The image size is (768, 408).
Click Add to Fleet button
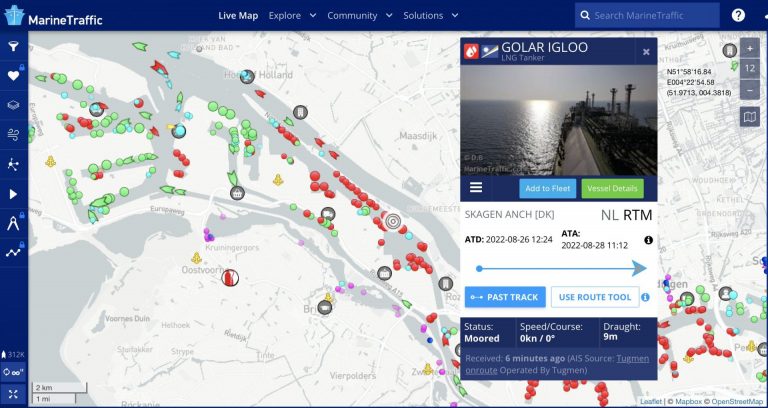[x=548, y=188]
